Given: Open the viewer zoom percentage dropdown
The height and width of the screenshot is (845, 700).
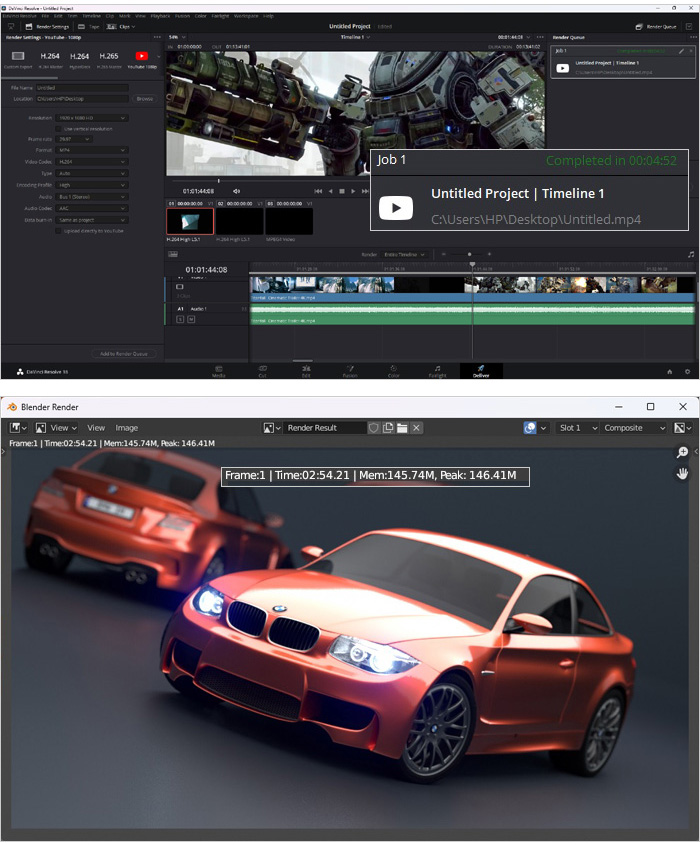Looking at the screenshot, I should point(177,37).
